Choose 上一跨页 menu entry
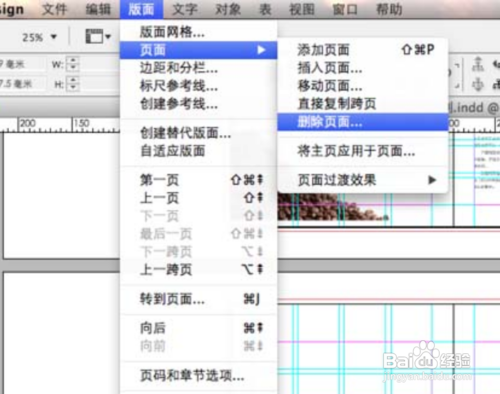The height and width of the screenshot is (394, 500). click(x=199, y=269)
